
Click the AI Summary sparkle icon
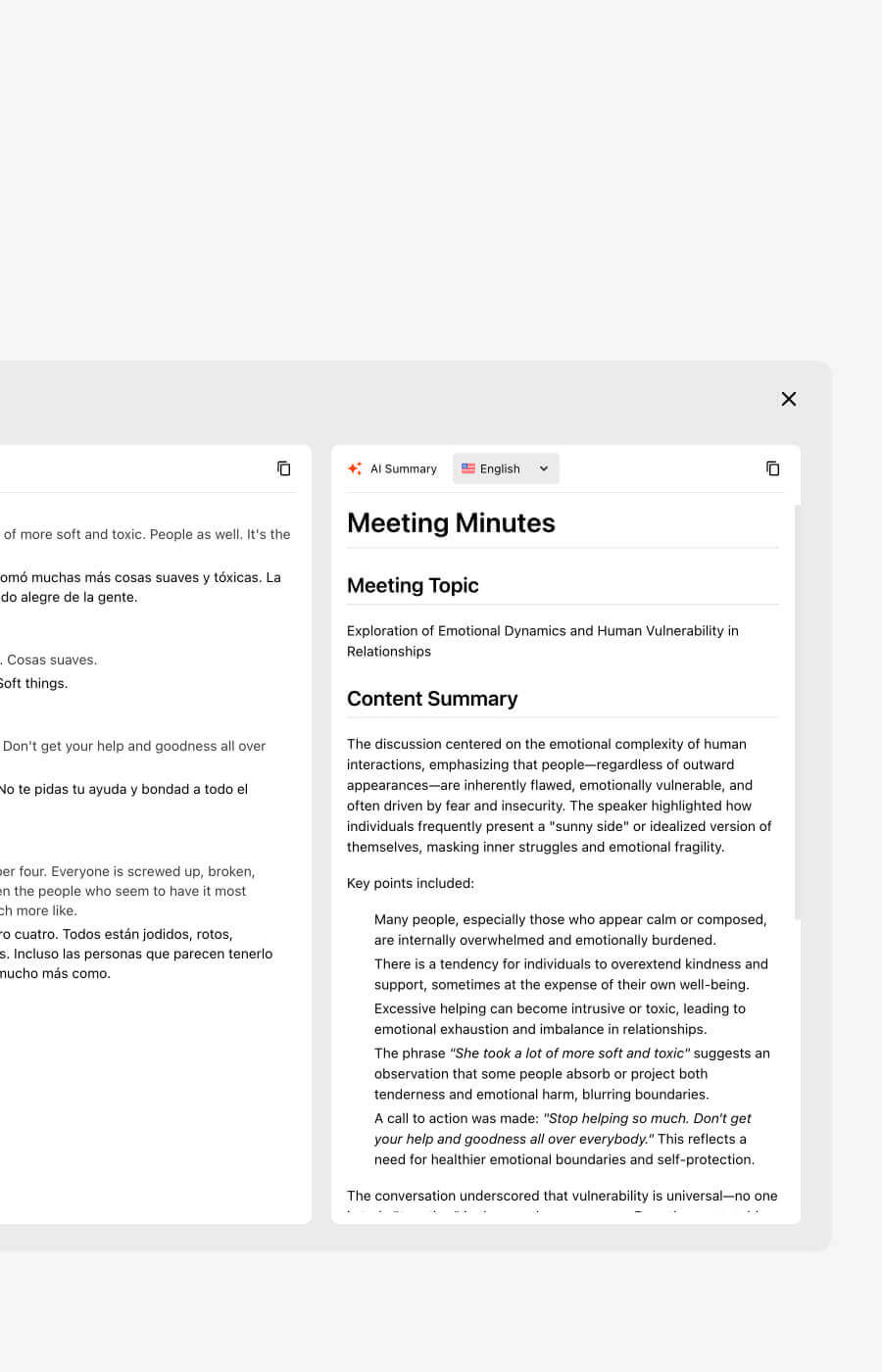[x=355, y=468]
